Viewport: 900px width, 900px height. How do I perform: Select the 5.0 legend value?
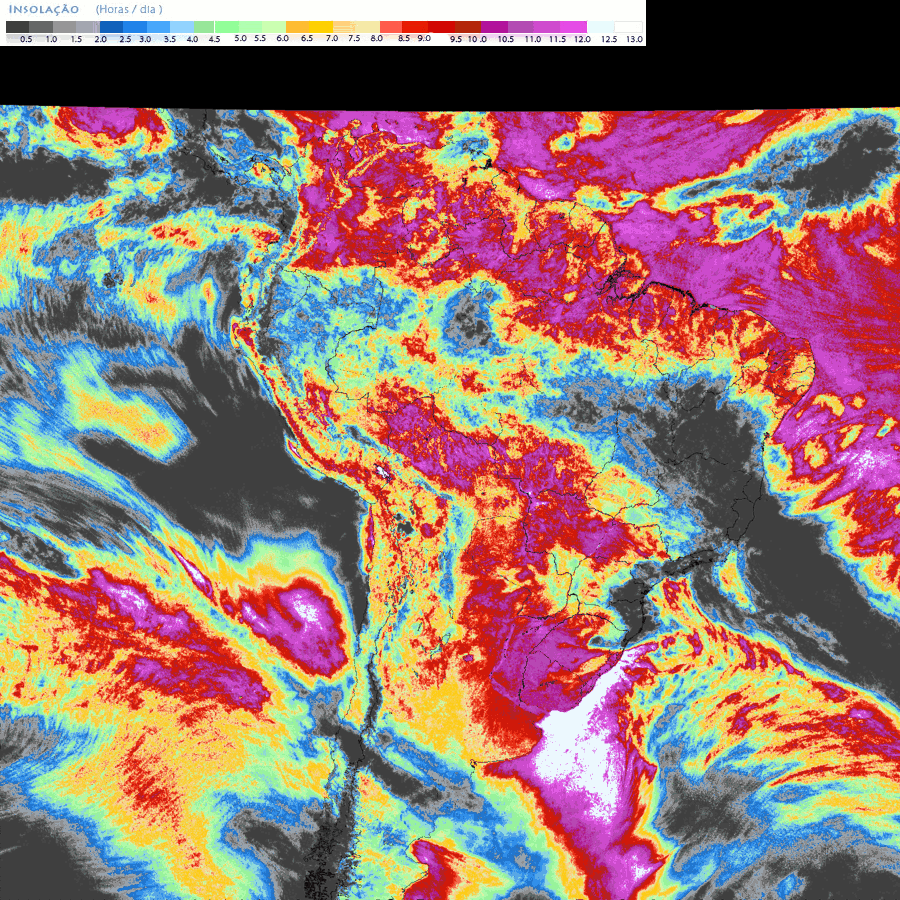tap(240, 38)
